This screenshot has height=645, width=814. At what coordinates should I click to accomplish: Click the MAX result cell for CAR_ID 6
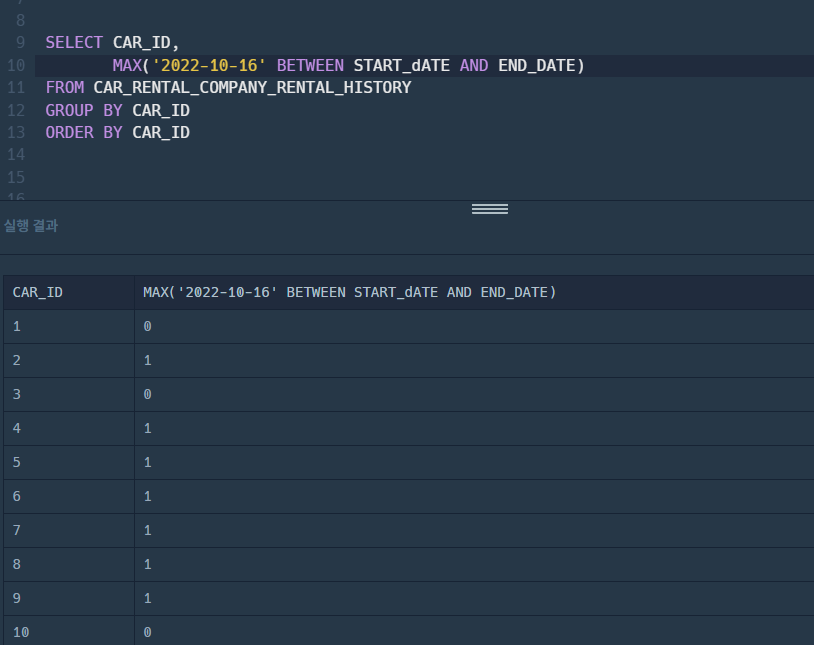[x=474, y=496]
